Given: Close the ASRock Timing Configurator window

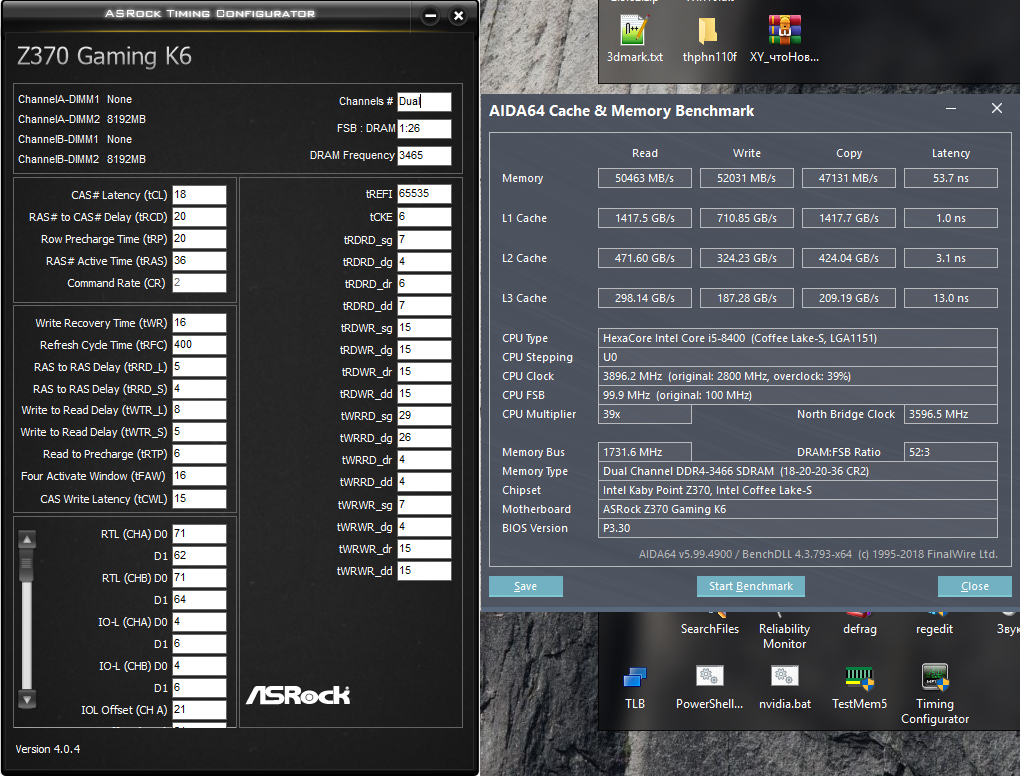Looking at the screenshot, I should 458,16.
